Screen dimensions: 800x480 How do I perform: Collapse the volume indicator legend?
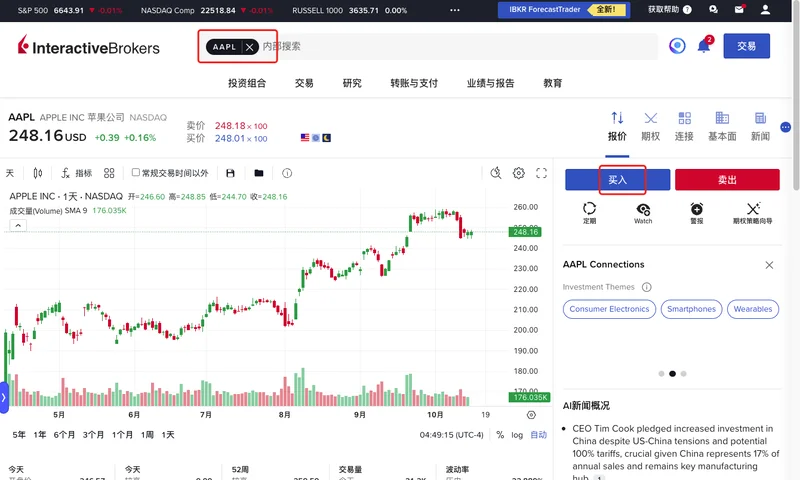click(18, 226)
